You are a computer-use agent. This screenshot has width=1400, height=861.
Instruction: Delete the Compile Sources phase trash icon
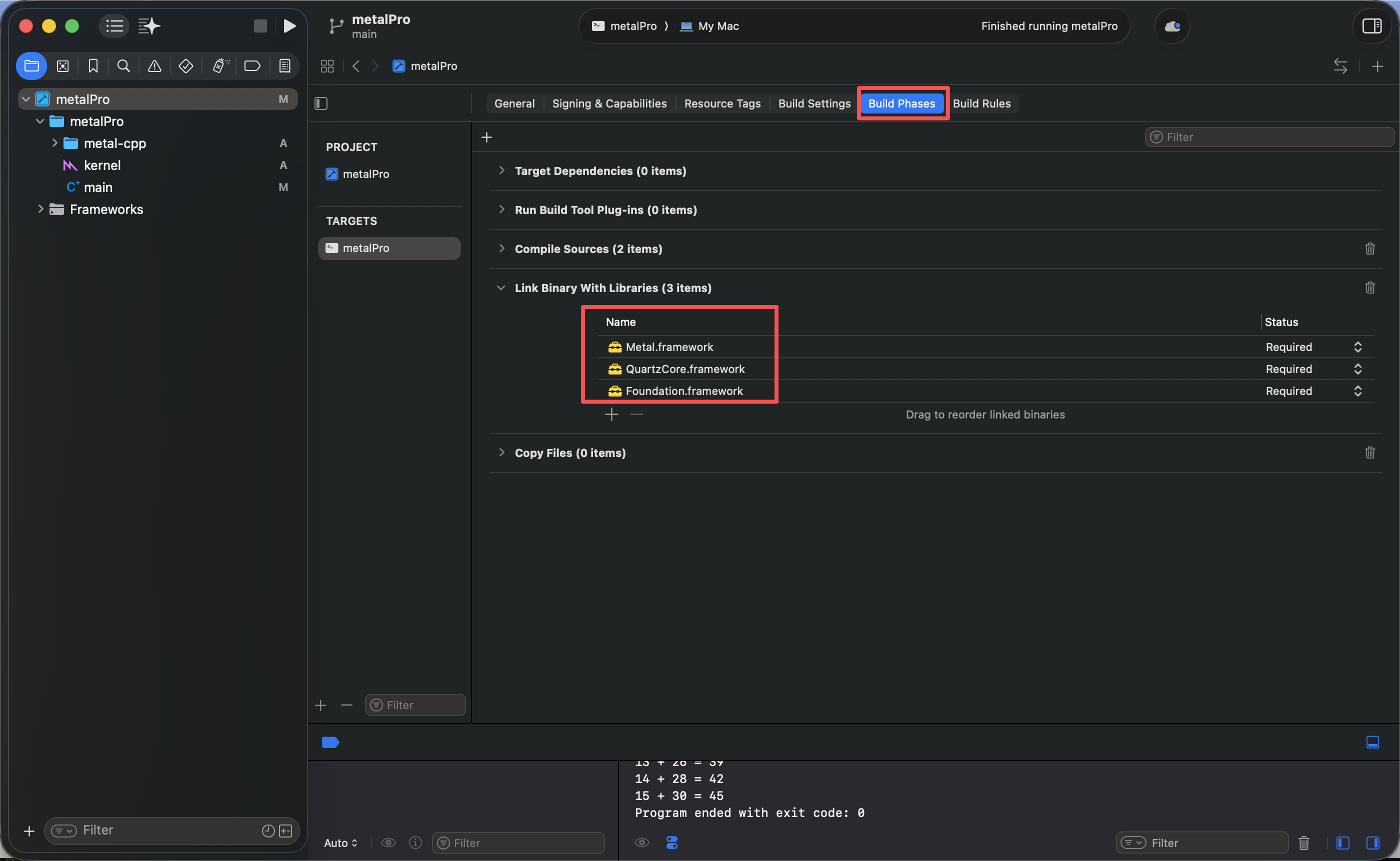(x=1370, y=249)
